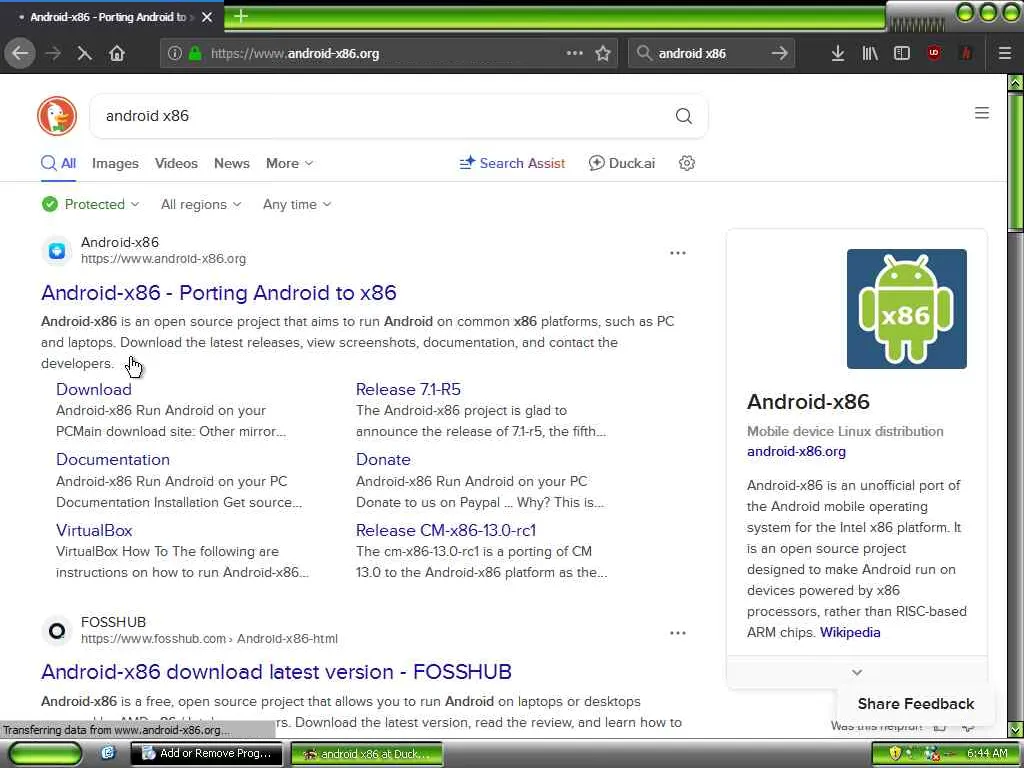Go back to the previous page
This screenshot has height=768, width=1024.
coord(20,54)
